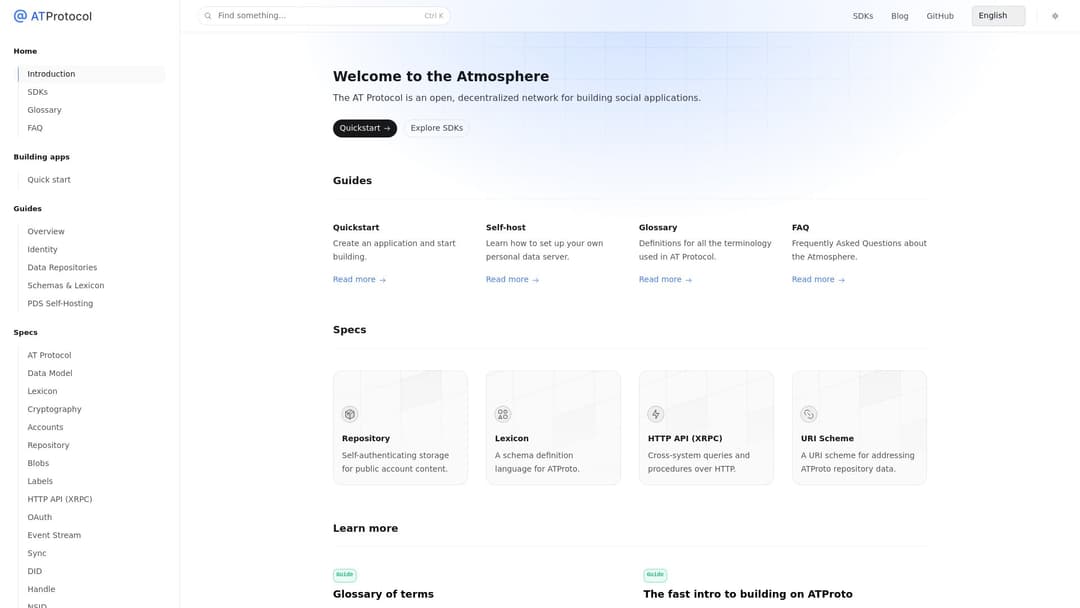Image resolution: width=1080 pixels, height=608 pixels.
Task: Open the Repository spec card title
Action: tap(366, 438)
